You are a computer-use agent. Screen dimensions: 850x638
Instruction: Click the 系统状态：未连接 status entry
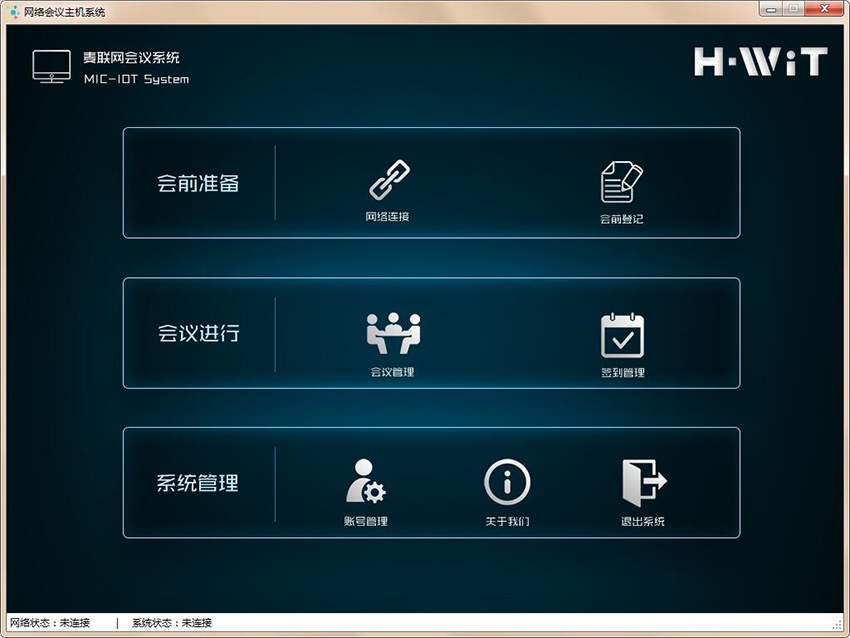click(172, 623)
